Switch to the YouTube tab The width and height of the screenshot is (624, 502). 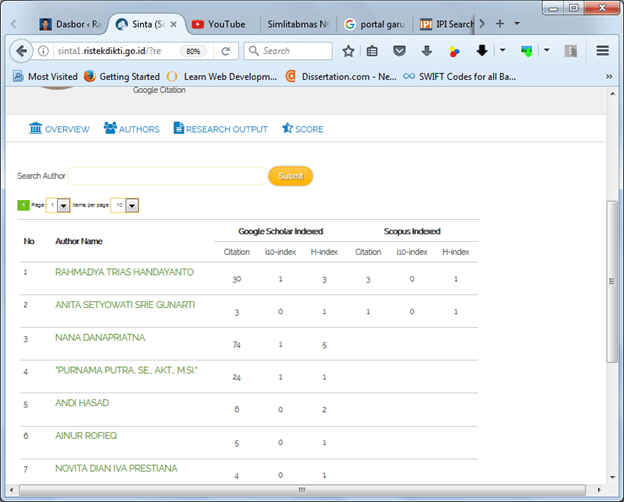[x=225, y=23]
